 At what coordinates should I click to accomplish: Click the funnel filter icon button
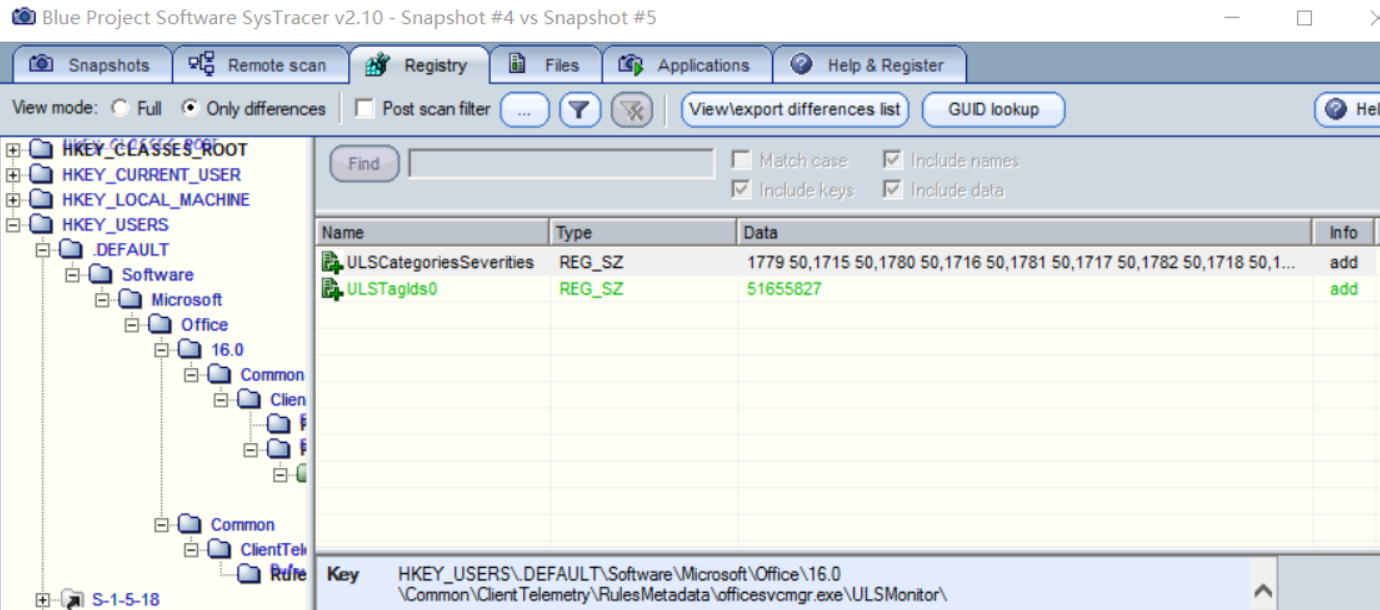[x=580, y=109]
